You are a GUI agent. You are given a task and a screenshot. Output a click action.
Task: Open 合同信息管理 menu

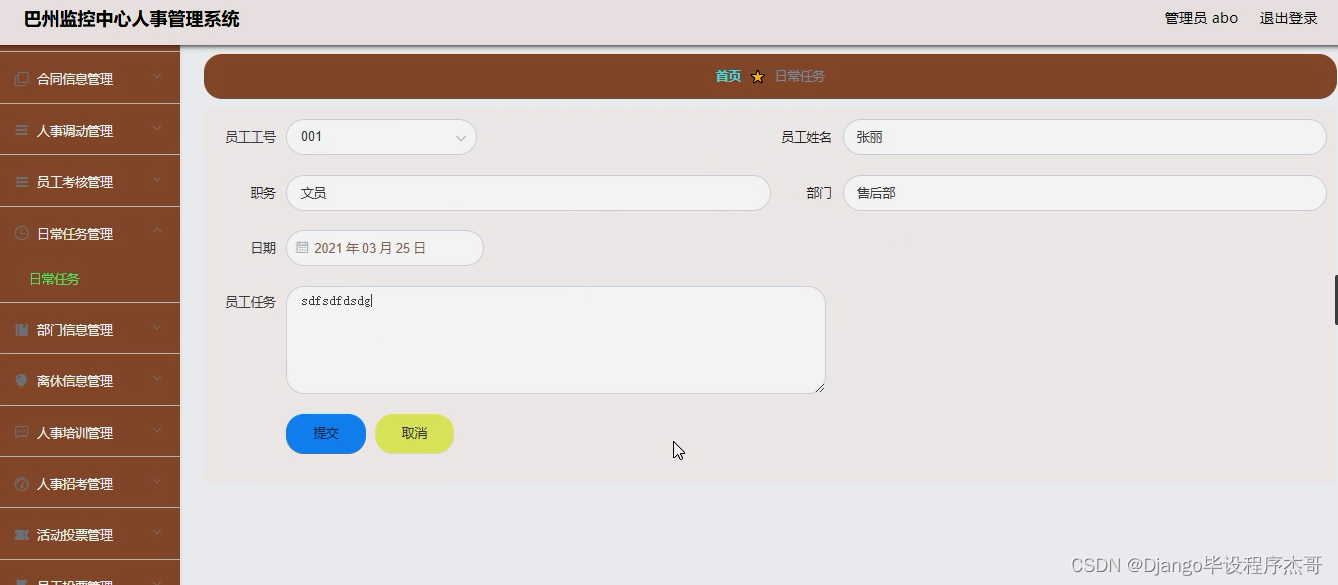point(90,78)
